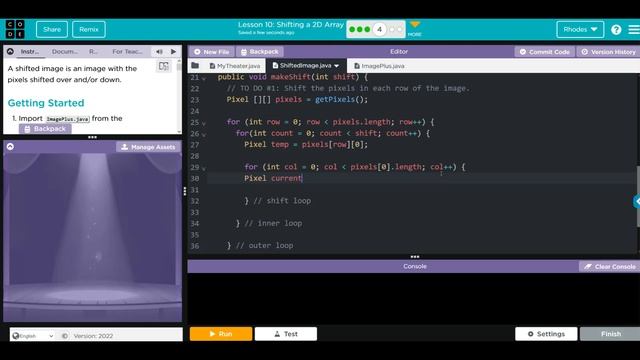
Task: Switch to MyTheater.java tab
Action: (x=235, y=66)
